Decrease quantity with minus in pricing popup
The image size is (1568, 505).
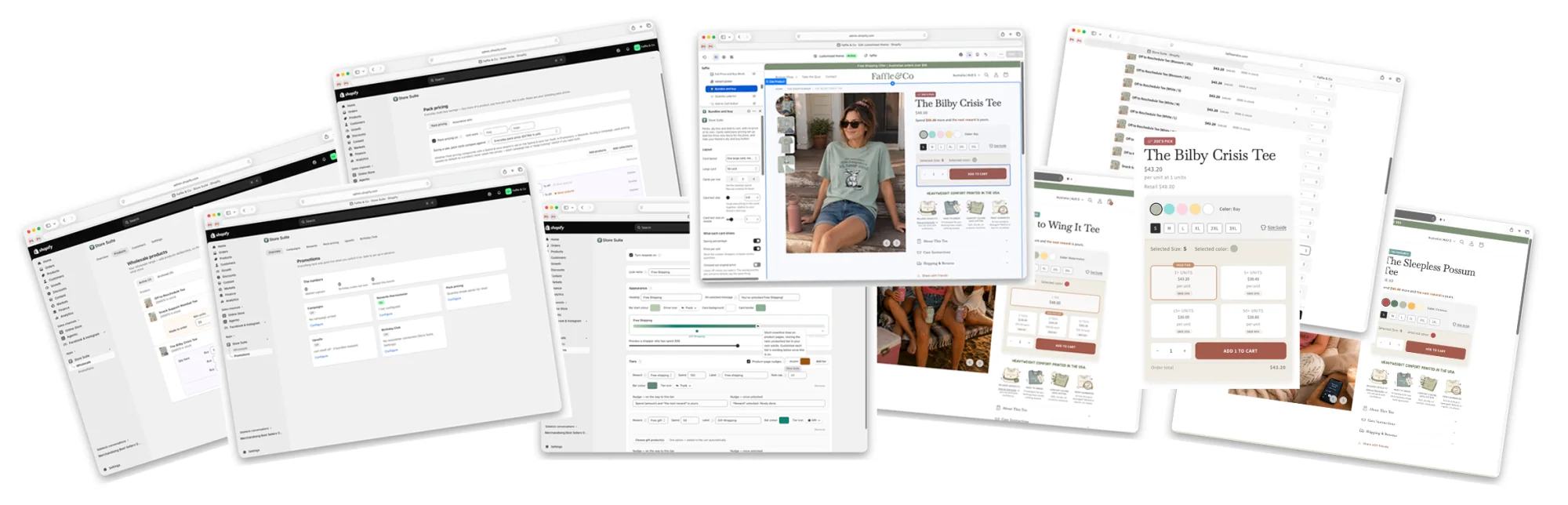(x=1157, y=351)
